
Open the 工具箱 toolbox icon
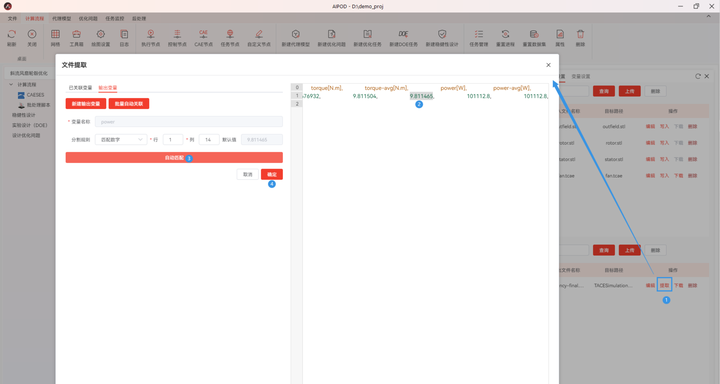76,34
